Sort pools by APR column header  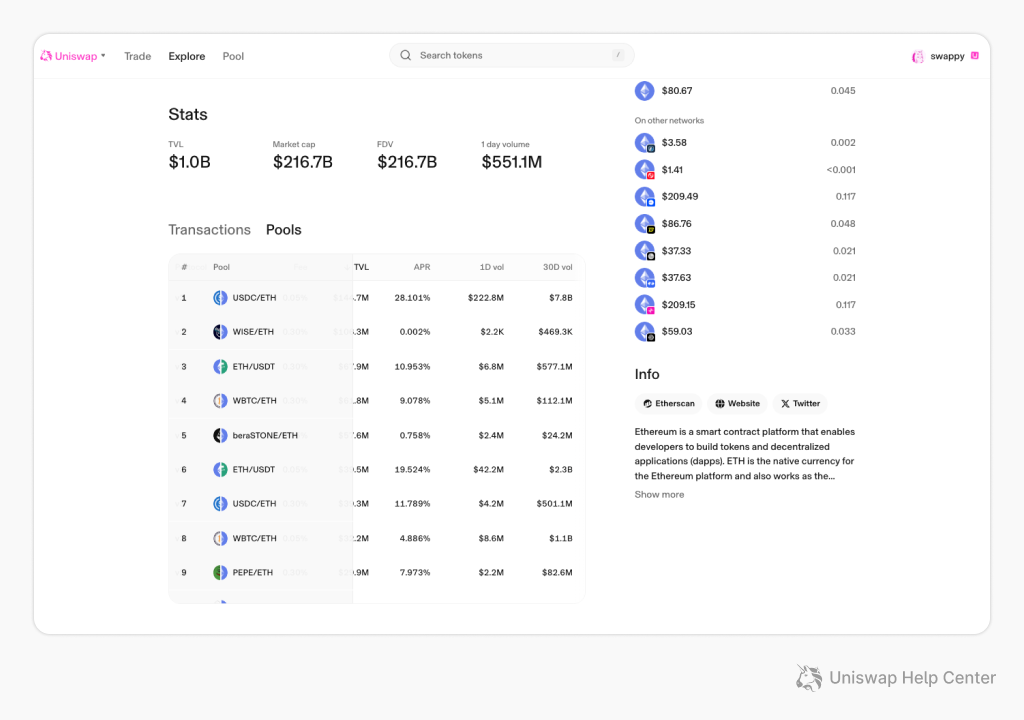coord(422,267)
